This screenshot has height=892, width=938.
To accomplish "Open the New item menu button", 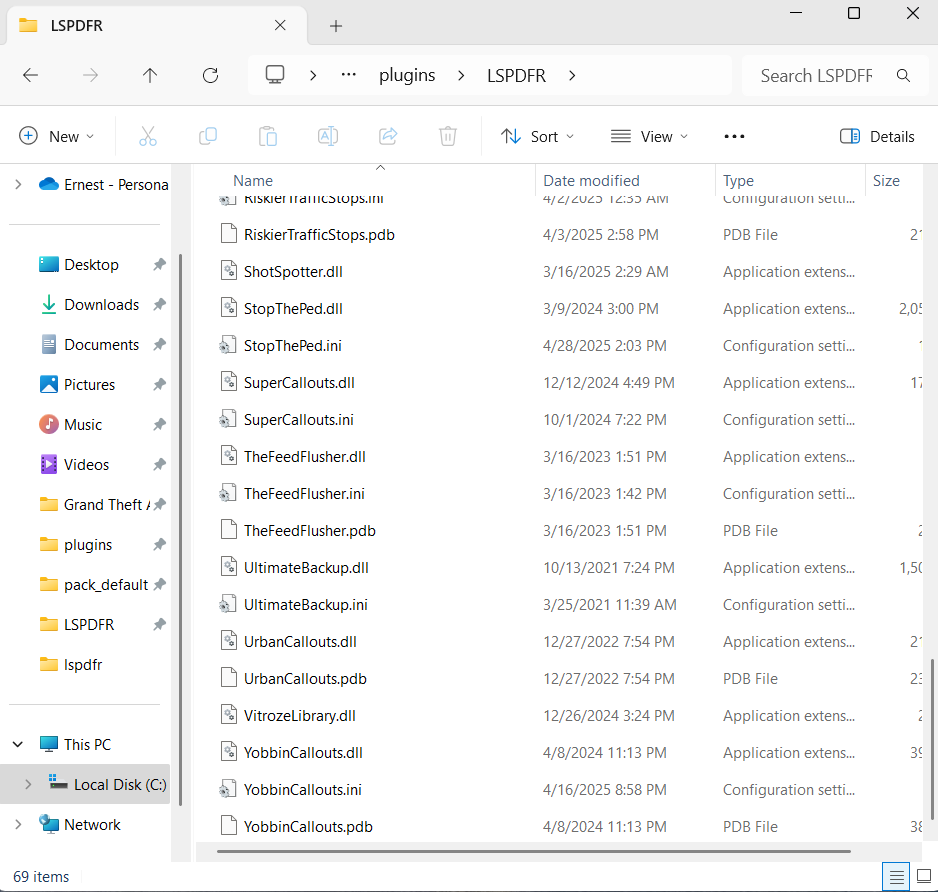I will pyautogui.click(x=57, y=136).
